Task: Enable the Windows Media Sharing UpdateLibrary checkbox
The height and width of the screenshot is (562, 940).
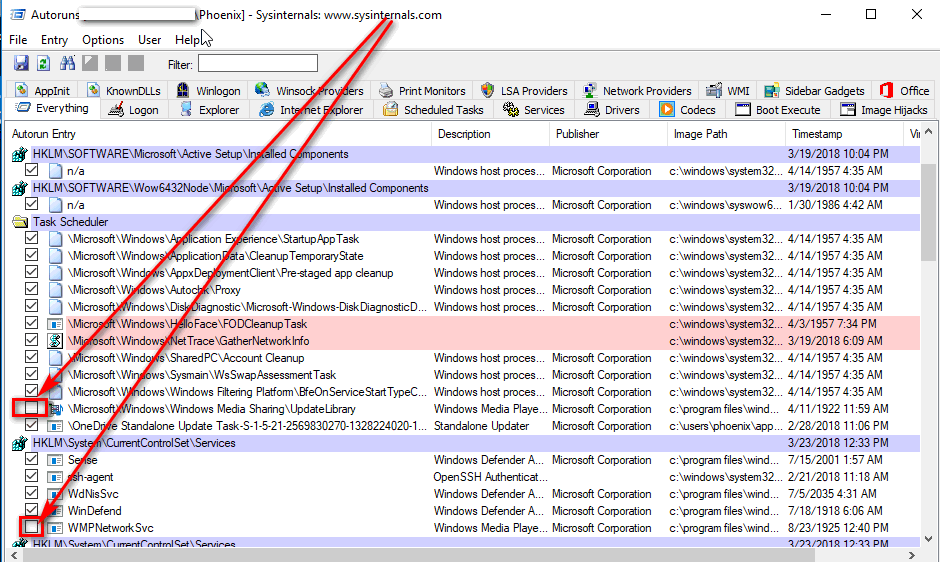Action: 32,408
